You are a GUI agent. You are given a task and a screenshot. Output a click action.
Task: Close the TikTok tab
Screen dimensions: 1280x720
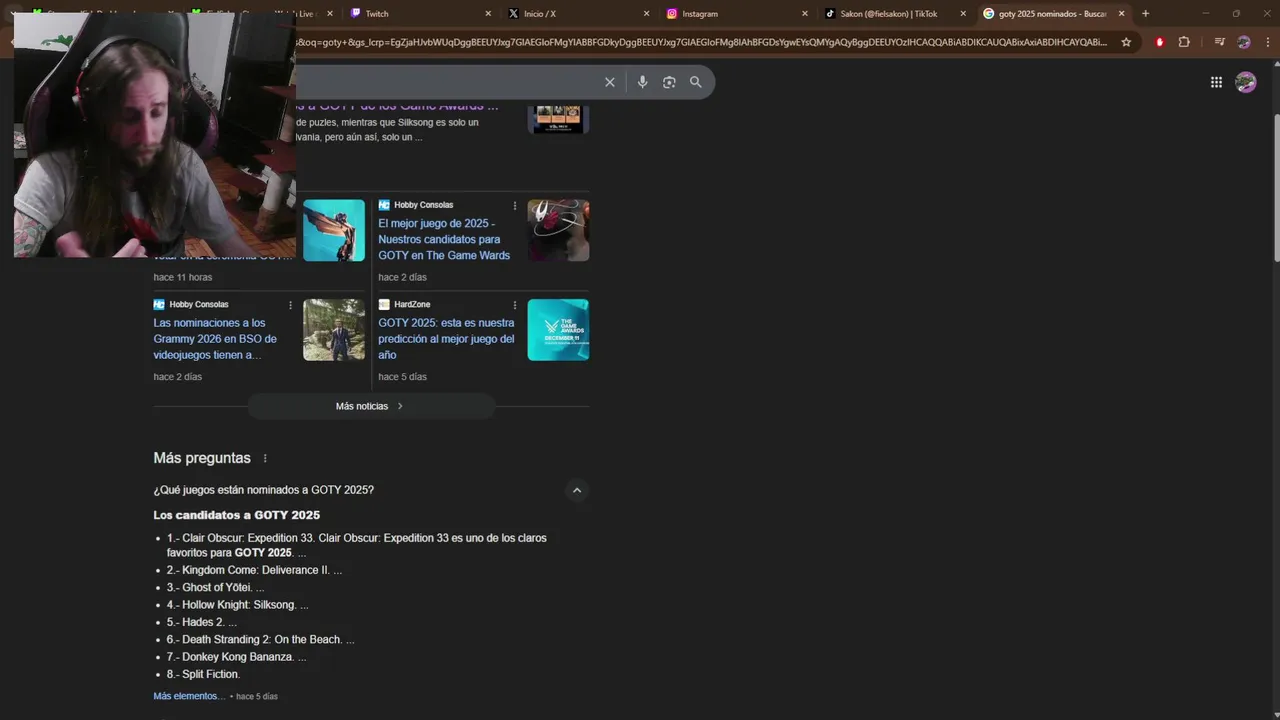(x=963, y=14)
